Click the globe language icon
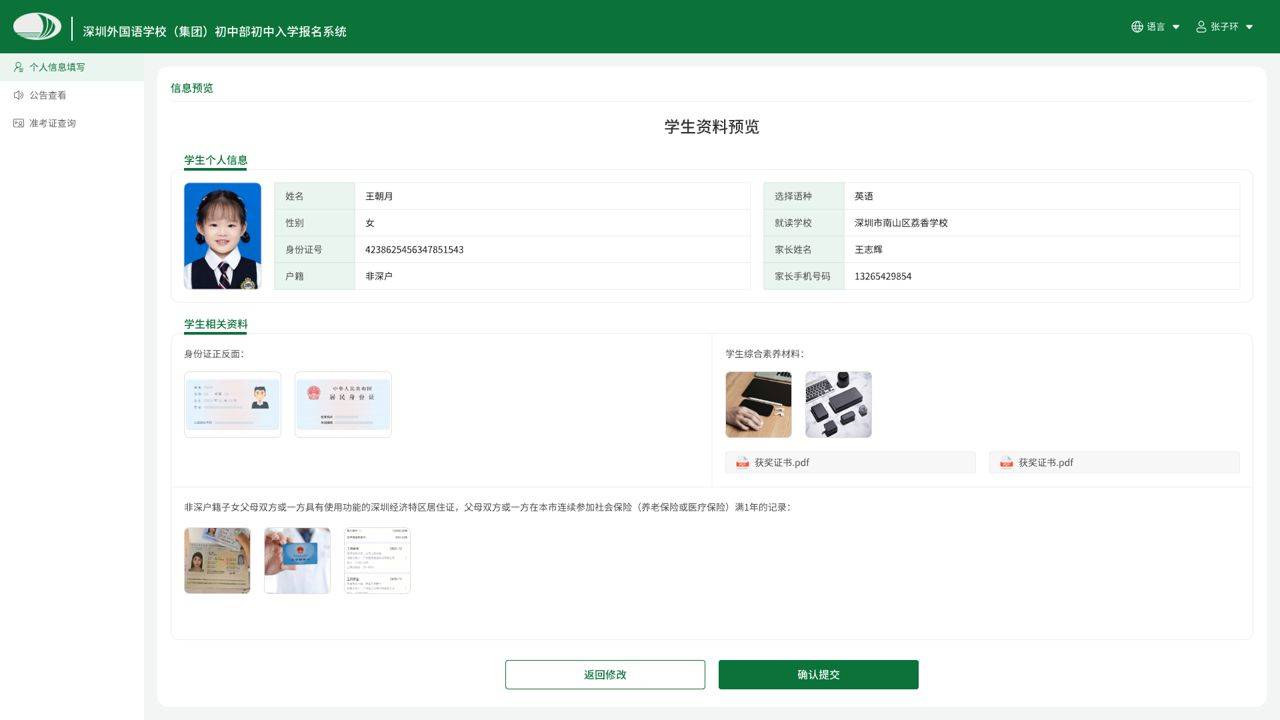The height and width of the screenshot is (720, 1280). (x=1137, y=27)
